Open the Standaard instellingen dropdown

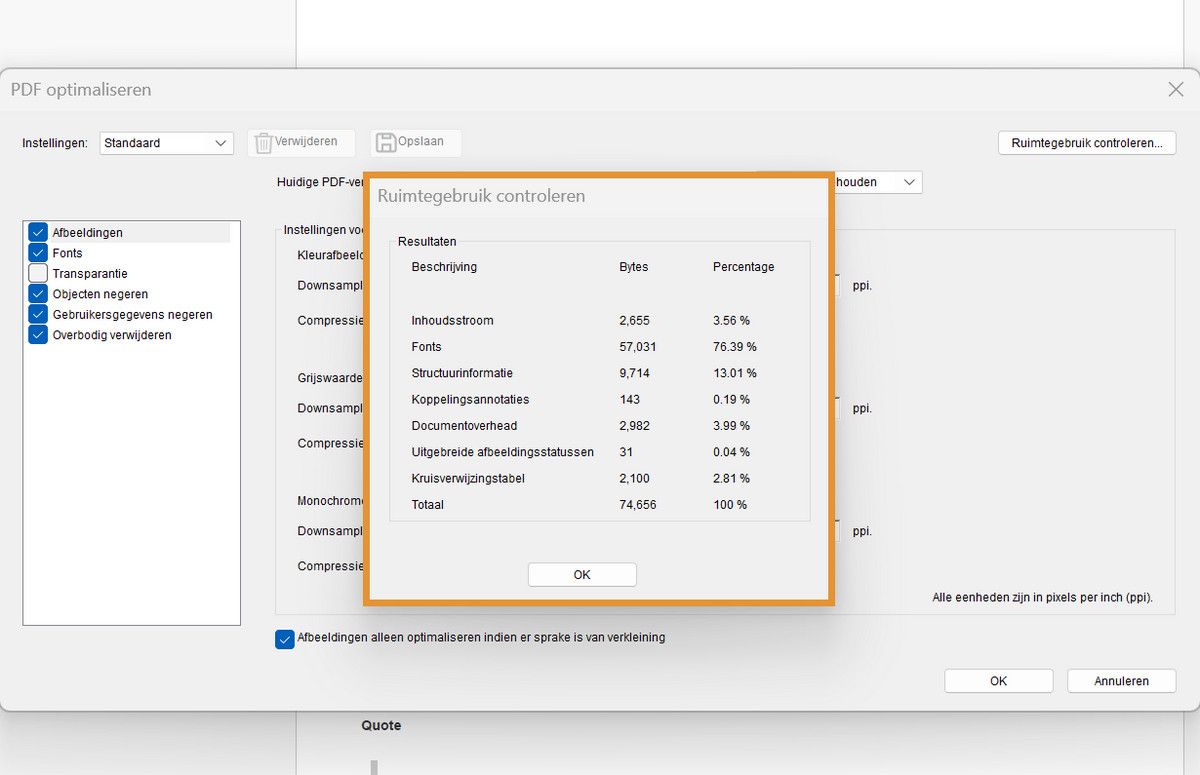coord(166,143)
